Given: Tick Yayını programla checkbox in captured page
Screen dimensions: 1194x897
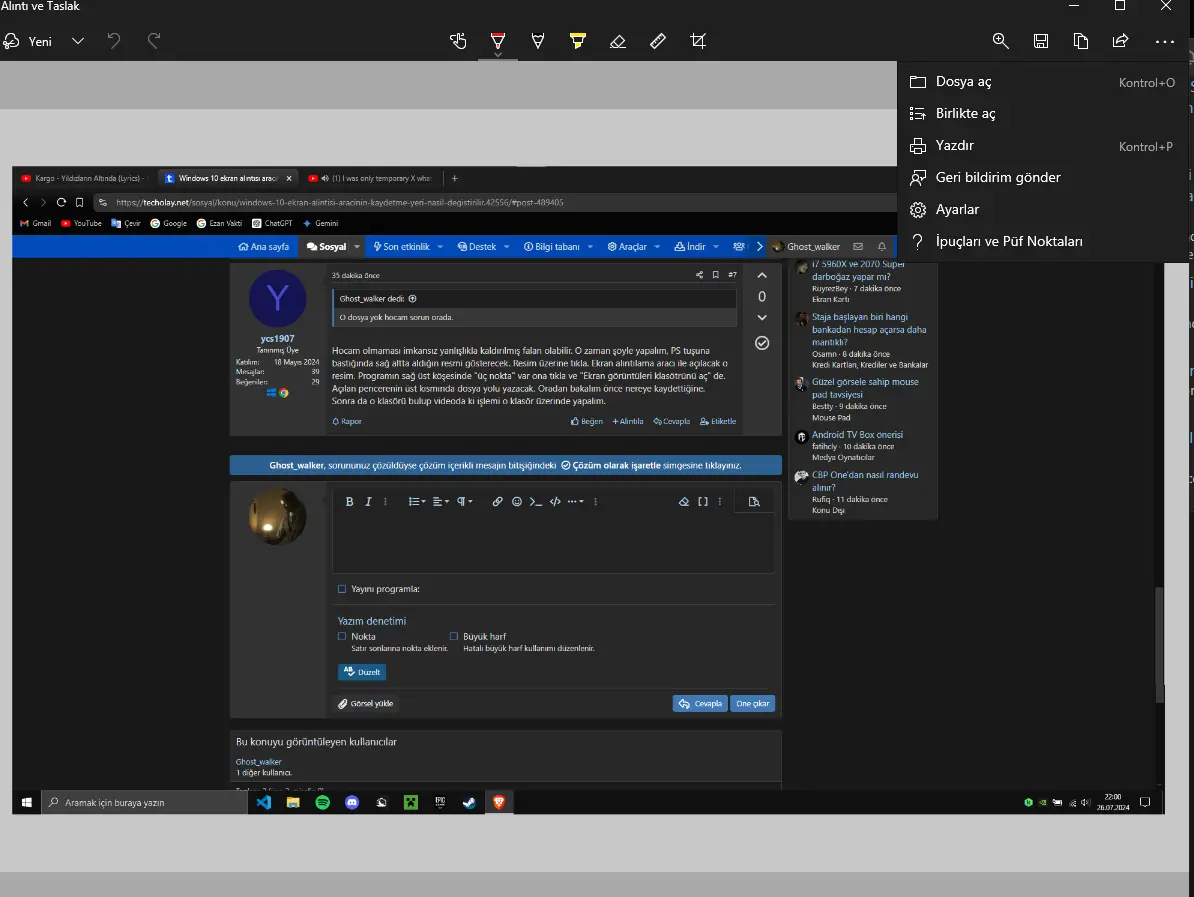Looking at the screenshot, I should [x=342, y=589].
